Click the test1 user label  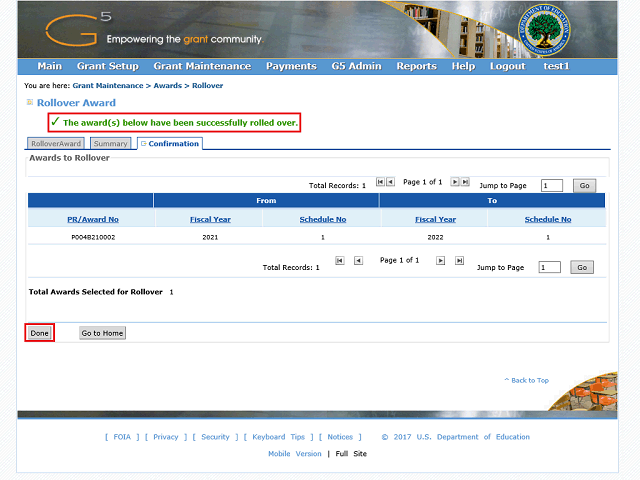tap(556, 66)
